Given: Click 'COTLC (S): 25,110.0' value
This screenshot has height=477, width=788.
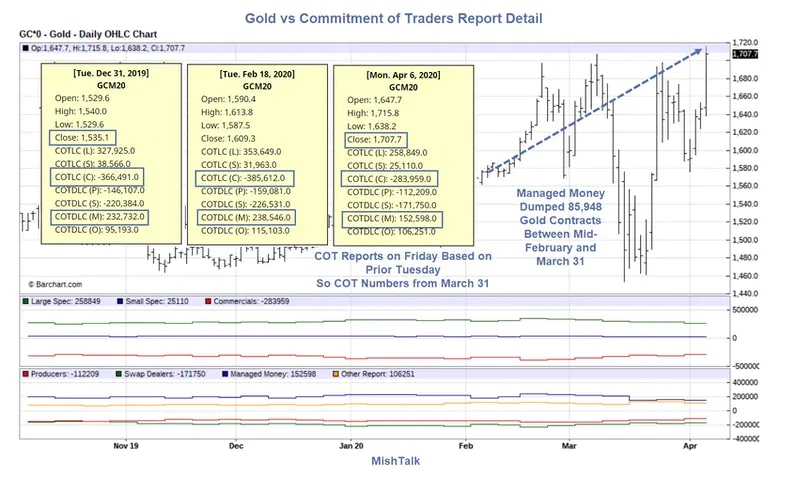Looking at the screenshot, I should 385,166.
